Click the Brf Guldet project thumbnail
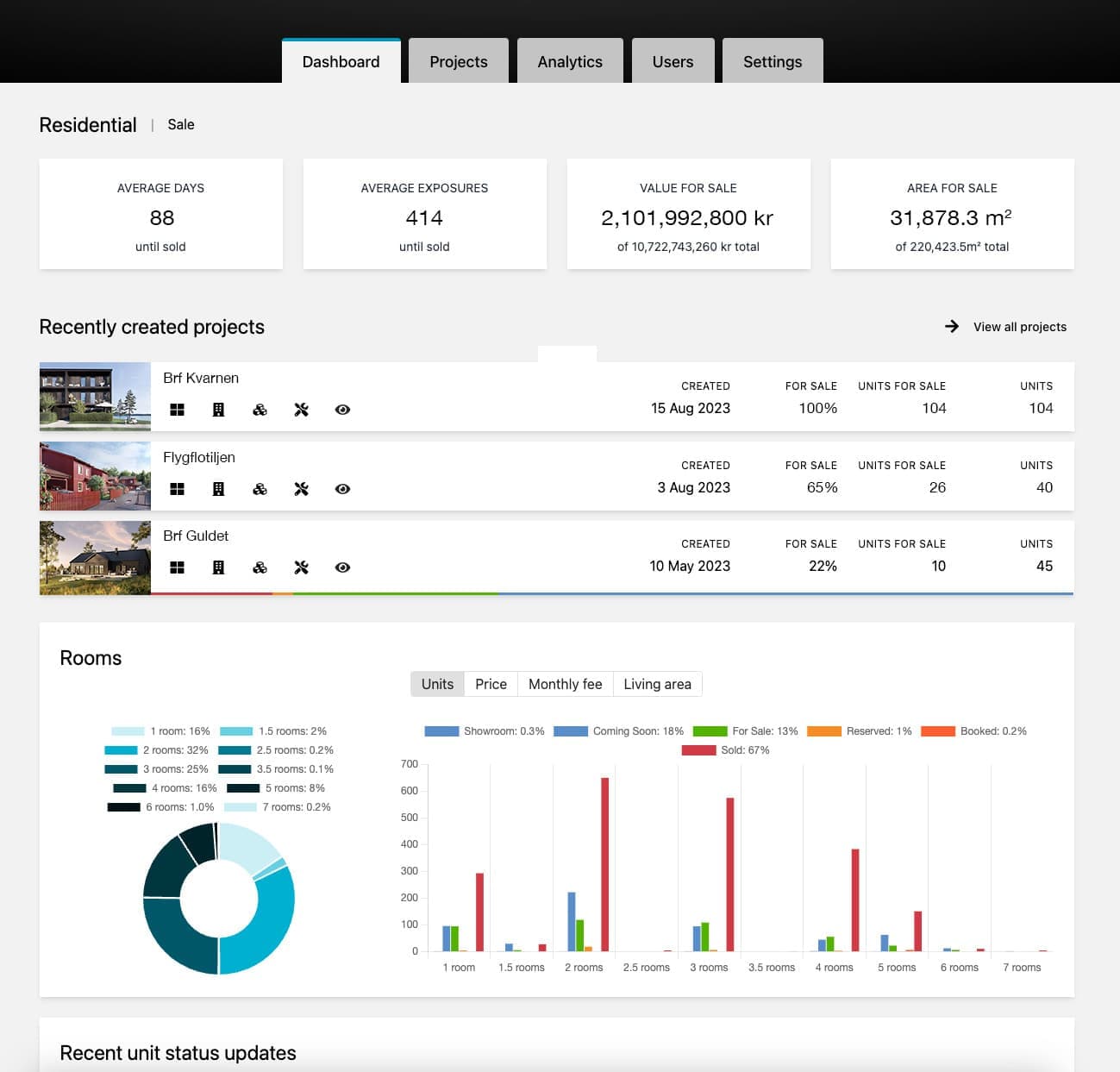1120x1072 pixels. [x=95, y=557]
